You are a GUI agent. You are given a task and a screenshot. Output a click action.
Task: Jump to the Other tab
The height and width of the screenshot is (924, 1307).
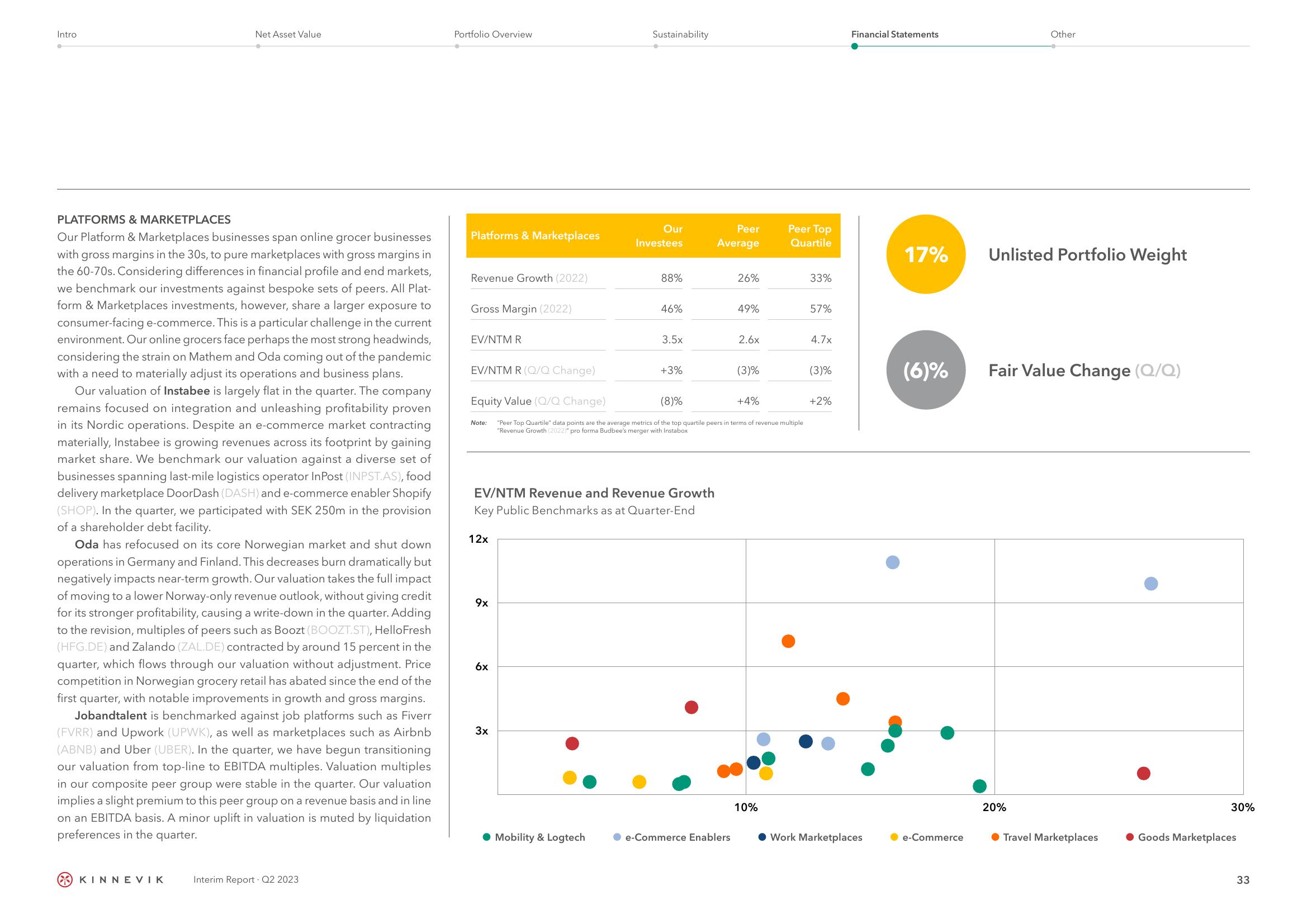(1062, 34)
